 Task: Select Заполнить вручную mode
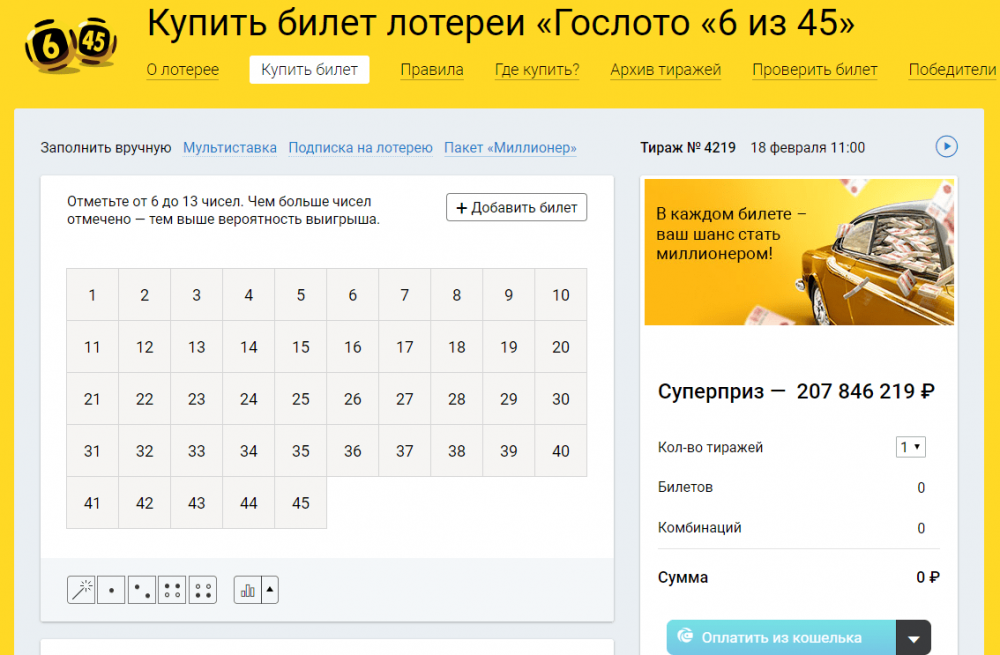pos(106,147)
